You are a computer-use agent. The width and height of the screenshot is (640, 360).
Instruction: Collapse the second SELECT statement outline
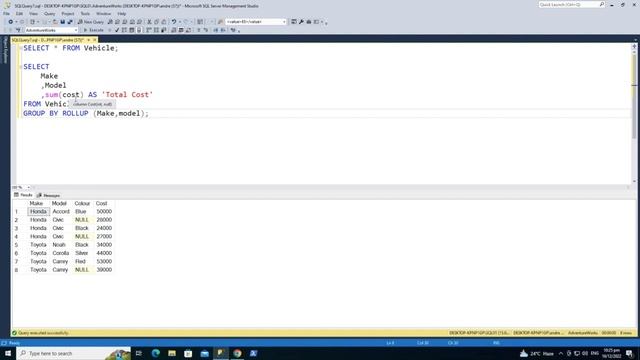tap(20, 67)
